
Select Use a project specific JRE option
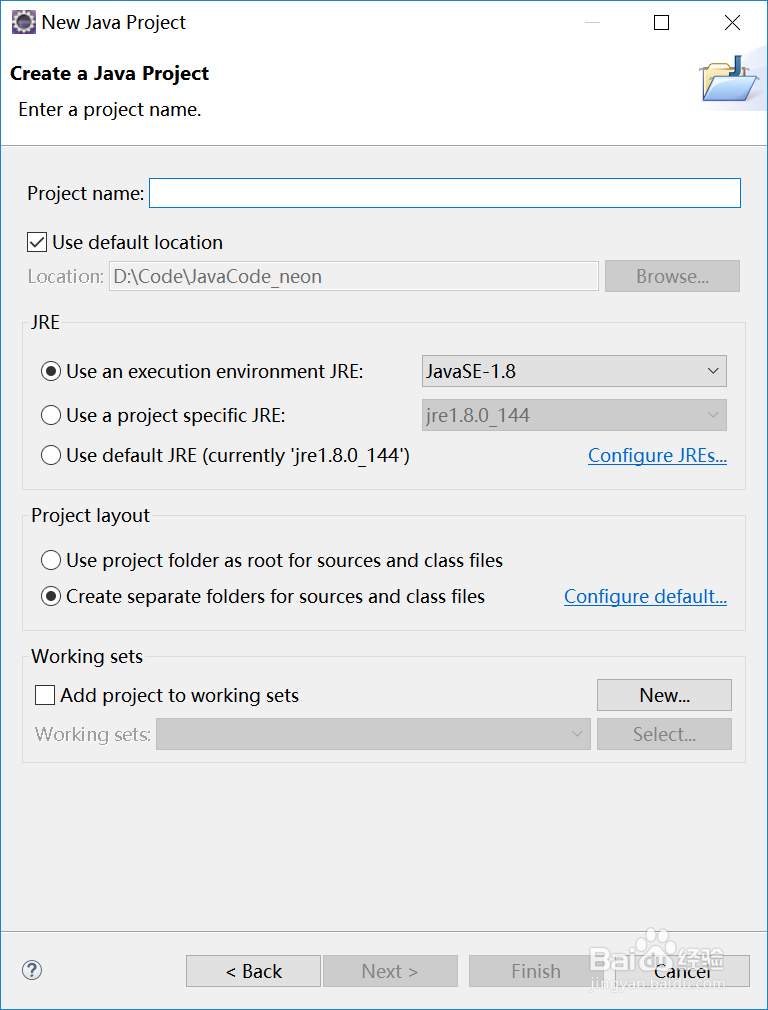(x=51, y=415)
